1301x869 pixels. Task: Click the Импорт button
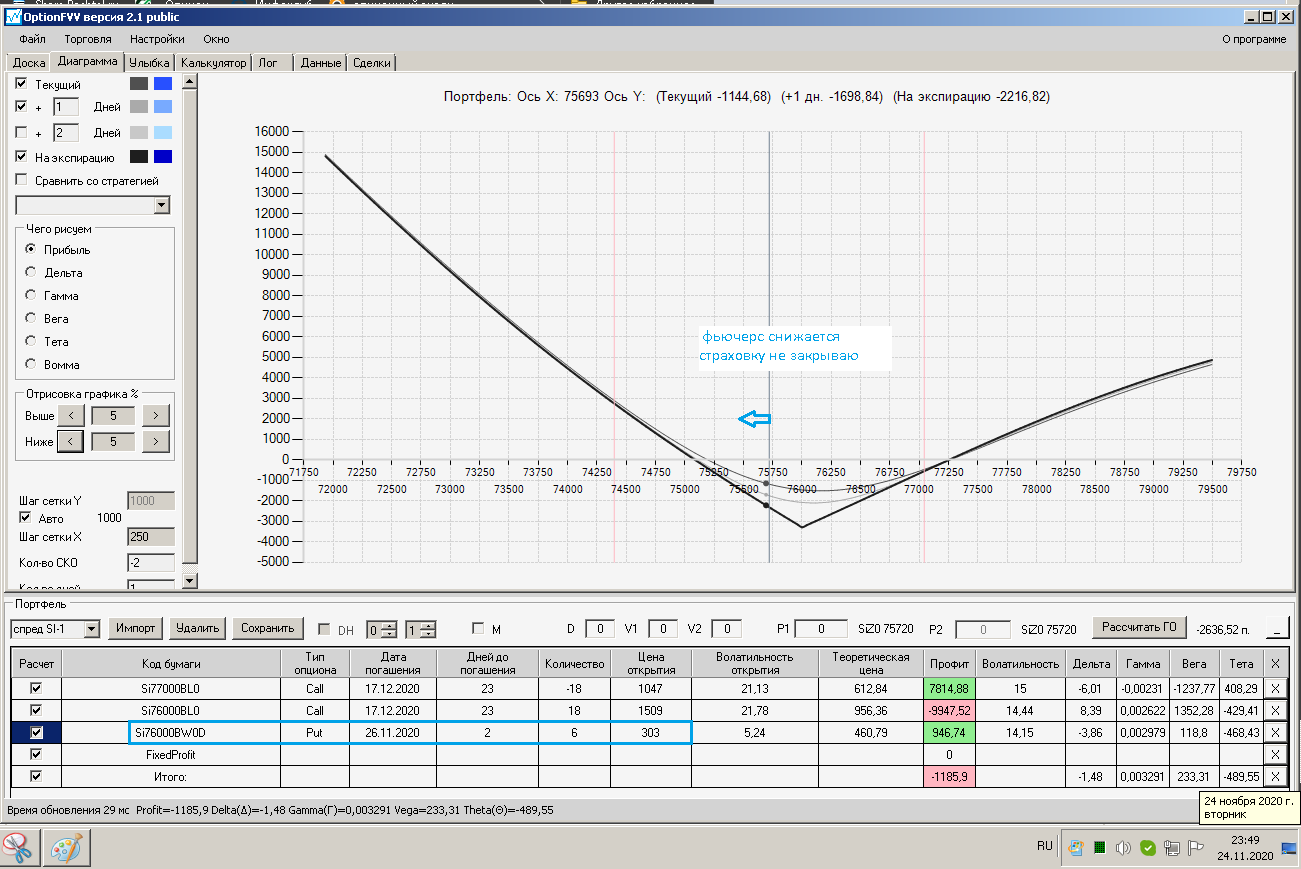point(135,628)
